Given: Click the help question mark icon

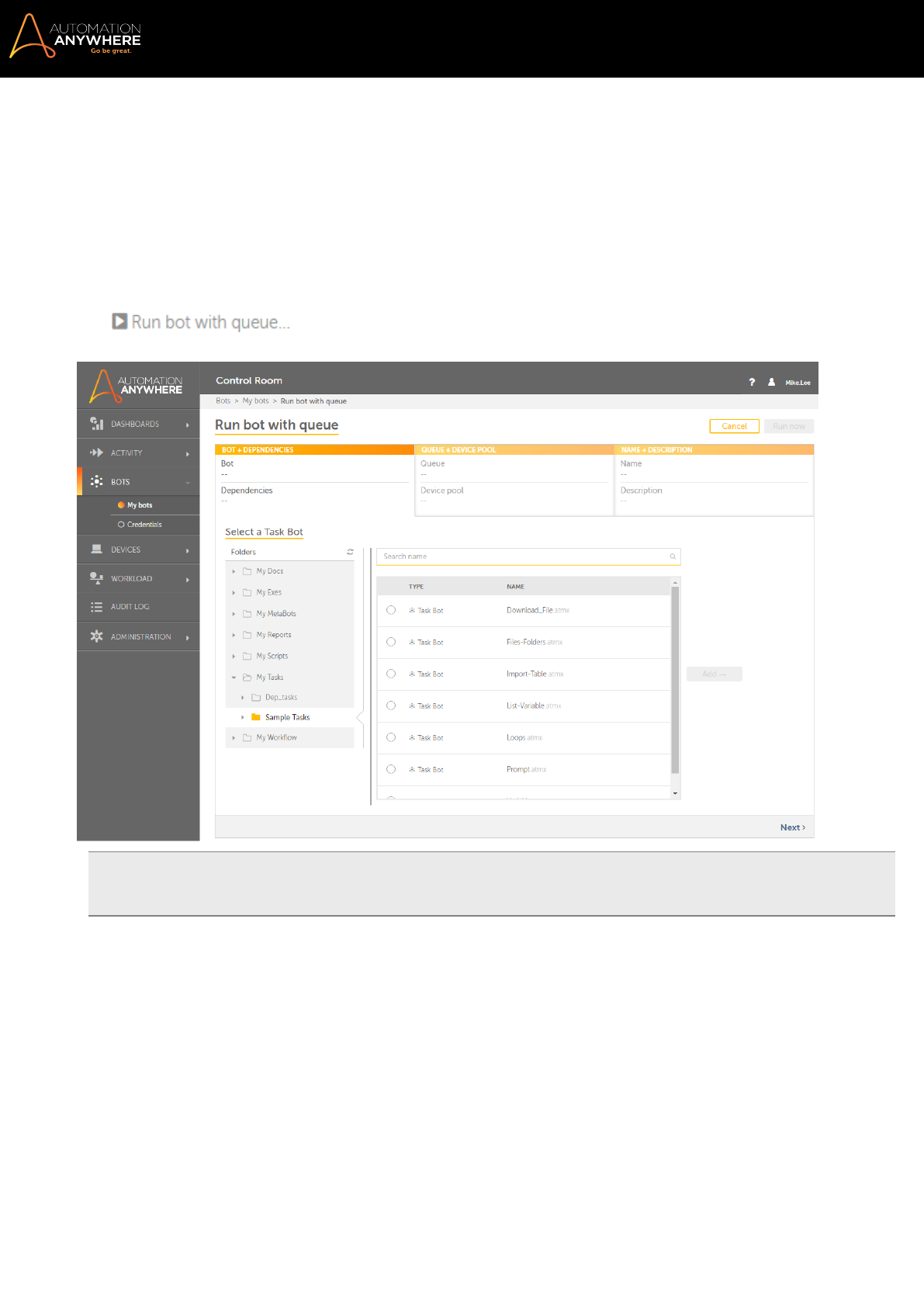Looking at the screenshot, I should click(752, 382).
